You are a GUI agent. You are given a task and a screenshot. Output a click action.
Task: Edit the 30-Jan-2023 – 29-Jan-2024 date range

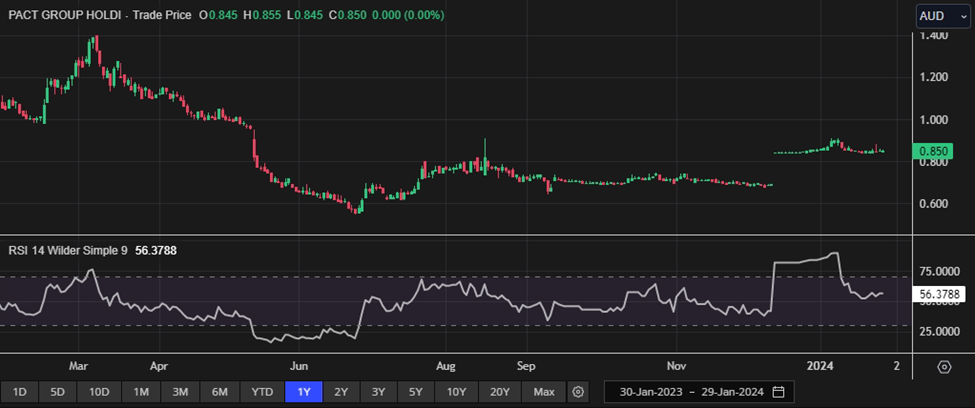click(699, 392)
